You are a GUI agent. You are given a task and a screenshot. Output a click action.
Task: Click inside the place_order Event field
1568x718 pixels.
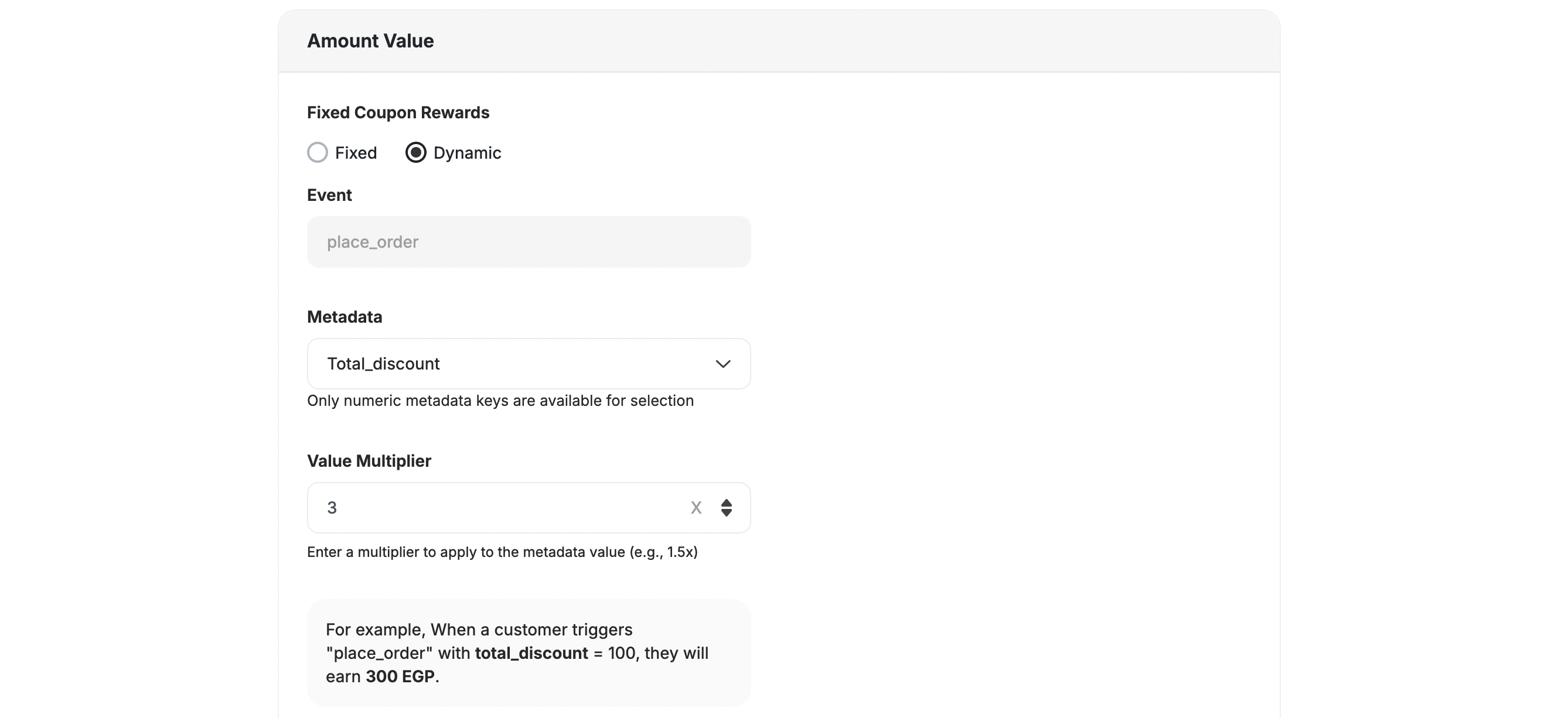click(529, 241)
